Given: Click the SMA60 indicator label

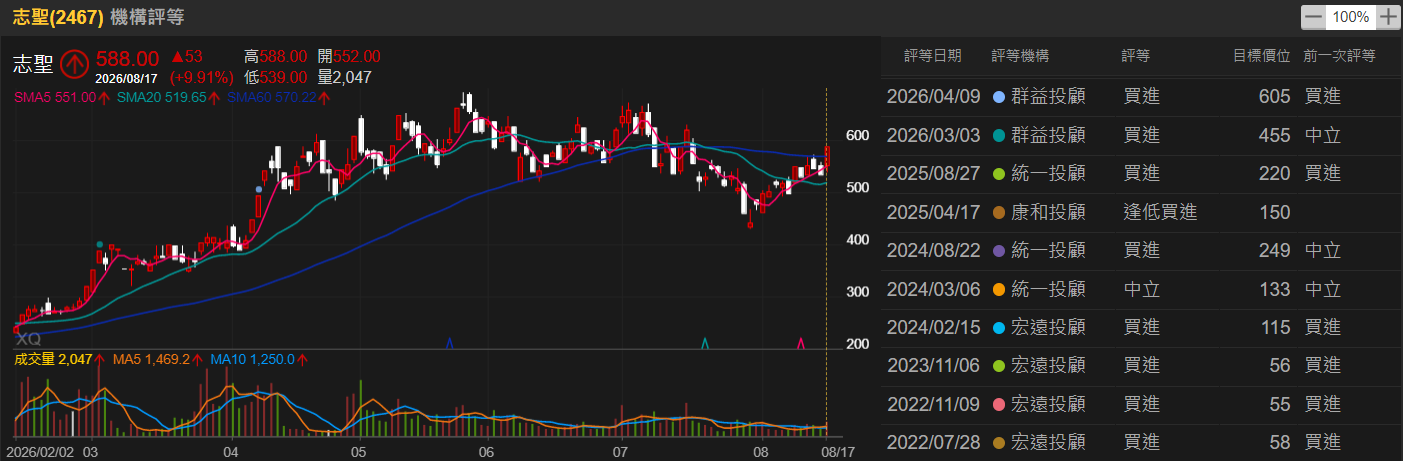Looking at the screenshot, I should click(273, 98).
